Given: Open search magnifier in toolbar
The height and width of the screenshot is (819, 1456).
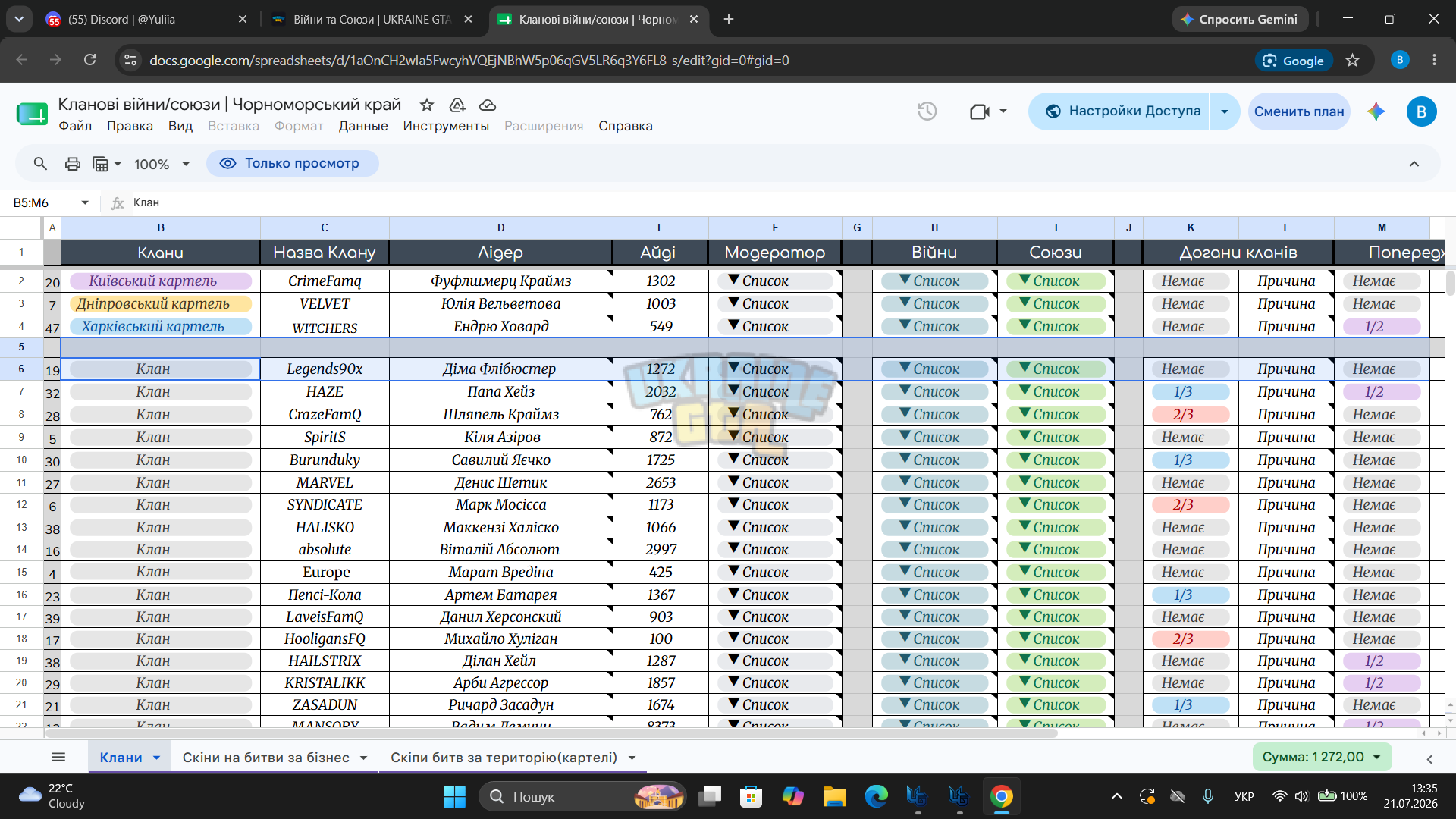Looking at the screenshot, I should (40, 163).
